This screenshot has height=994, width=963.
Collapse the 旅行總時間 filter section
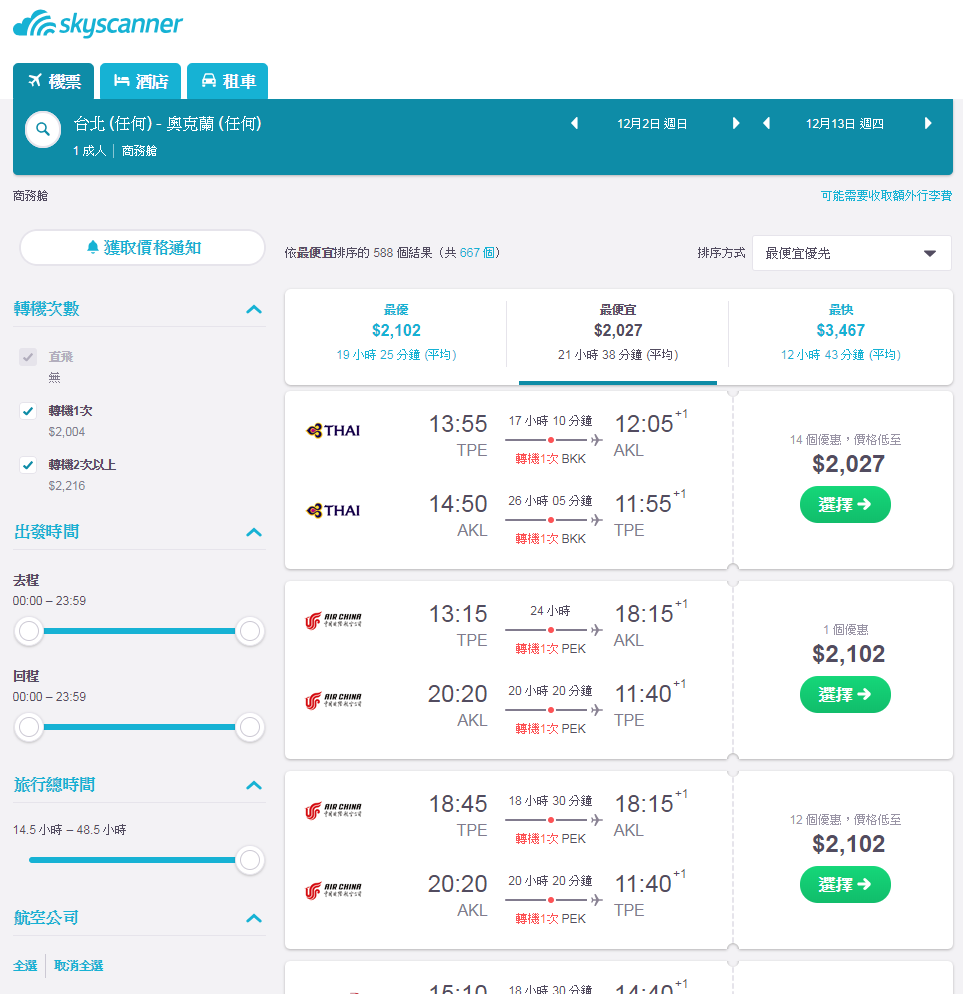coord(254,785)
